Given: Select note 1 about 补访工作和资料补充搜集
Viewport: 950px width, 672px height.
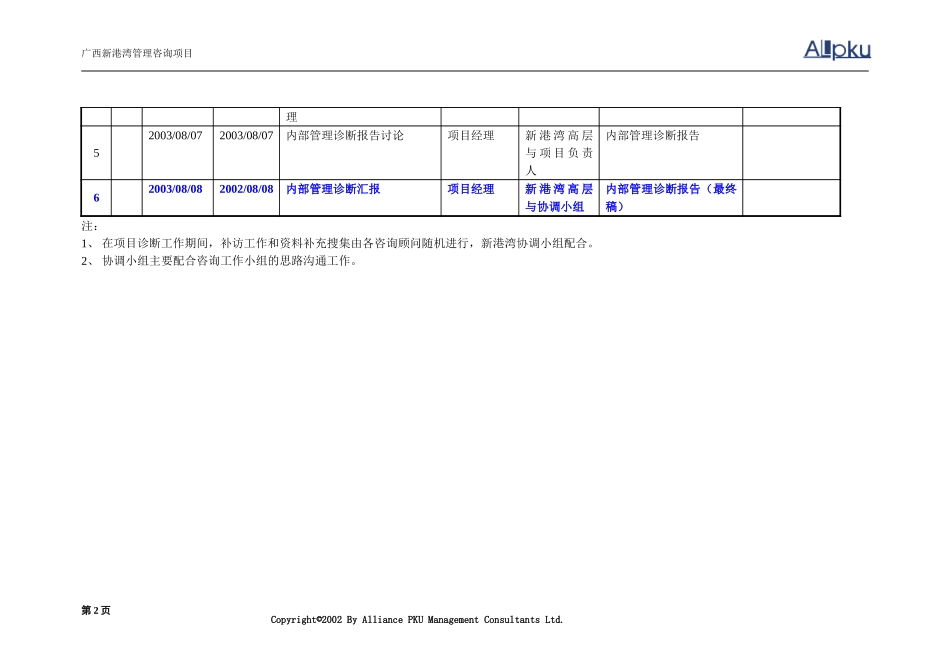Looking at the screenshot, I should tap(338, 244).
